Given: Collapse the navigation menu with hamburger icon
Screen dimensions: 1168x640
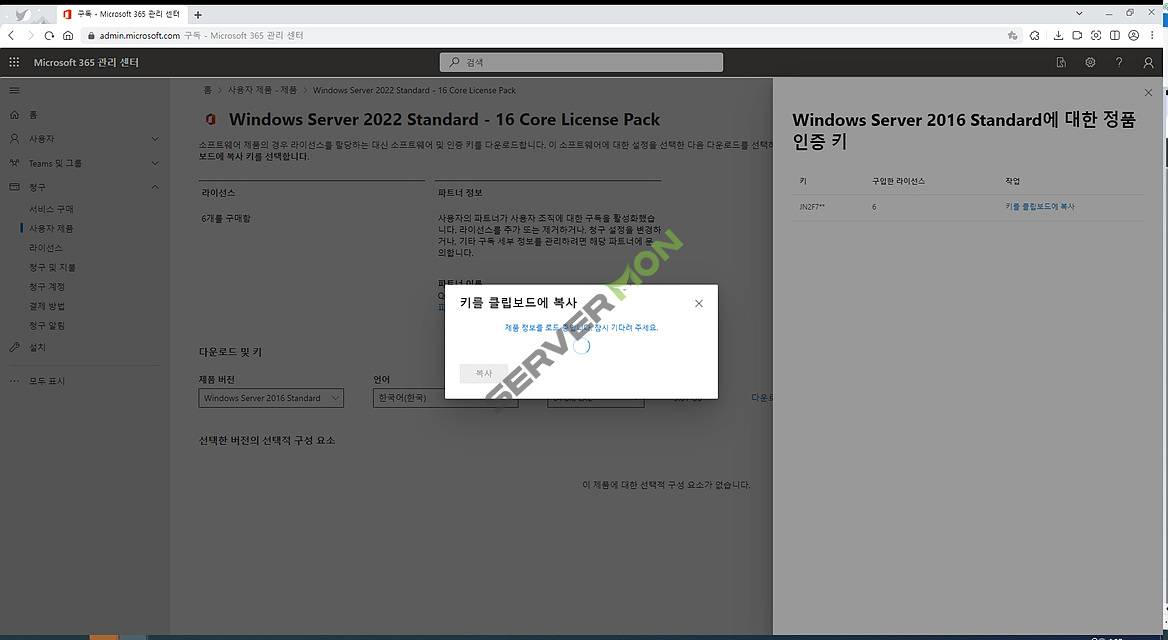Looking at the screenshot, I should click(14, 90).
